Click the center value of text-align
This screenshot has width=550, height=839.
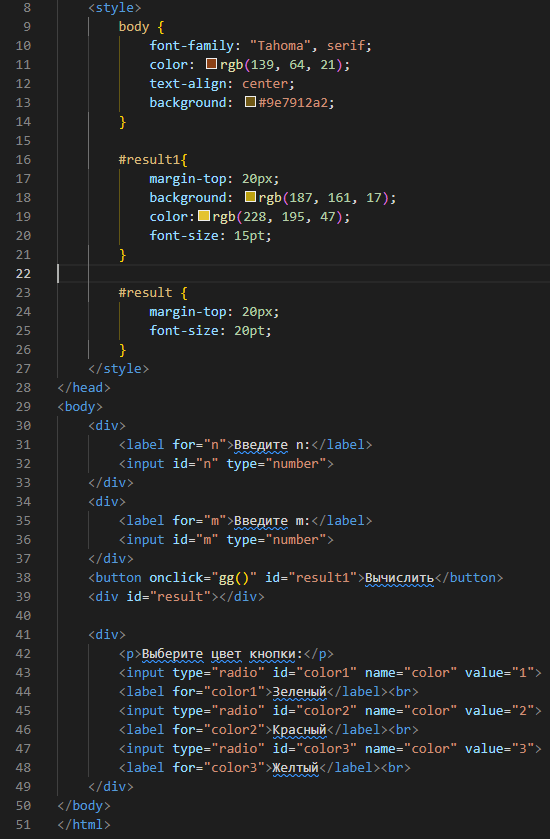[265, 83]
